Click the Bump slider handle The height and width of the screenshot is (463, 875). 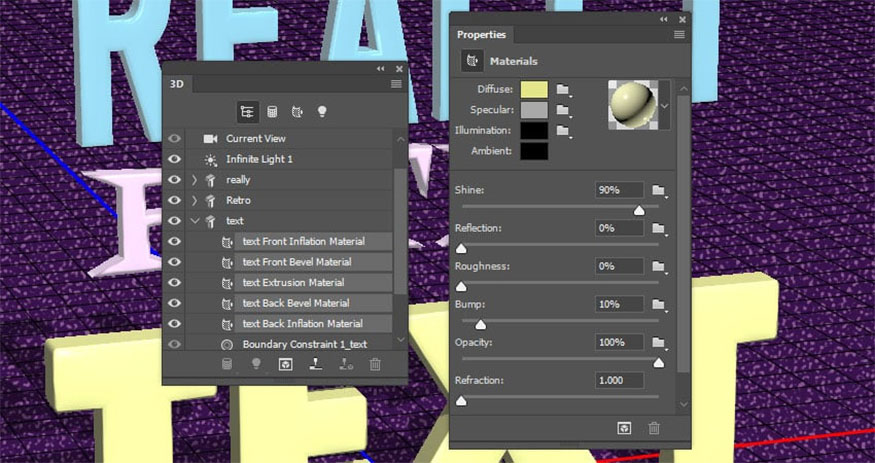point(480,325)
